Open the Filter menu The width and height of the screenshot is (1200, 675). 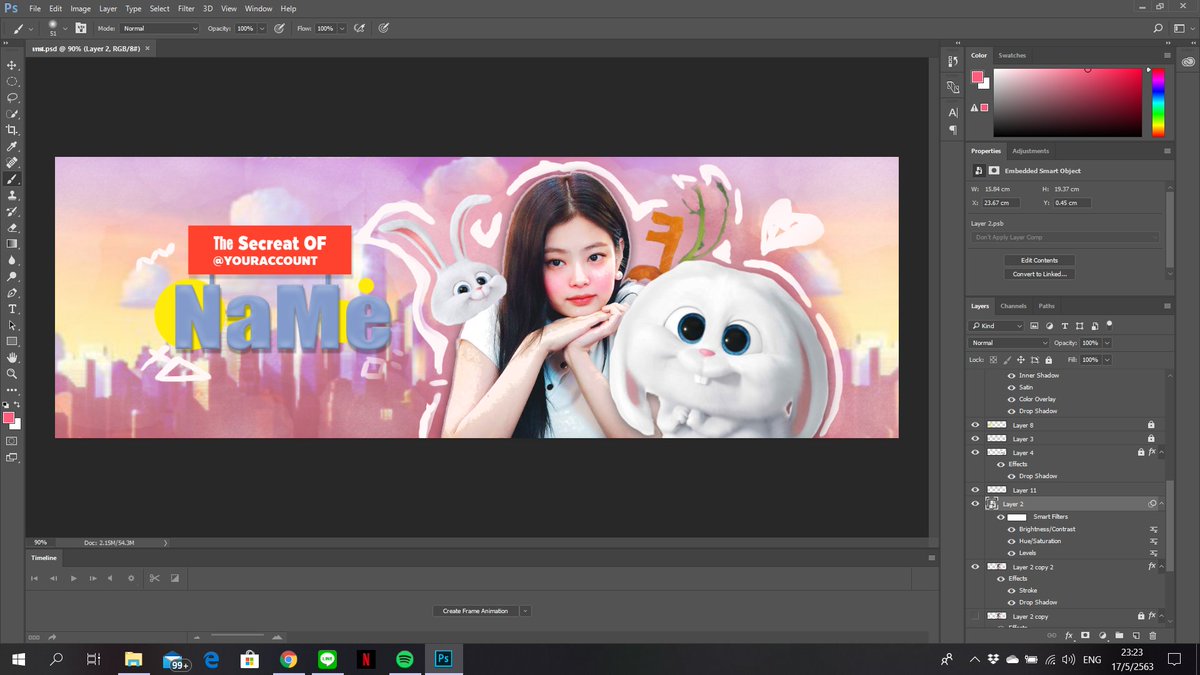(x=186, y=8)
